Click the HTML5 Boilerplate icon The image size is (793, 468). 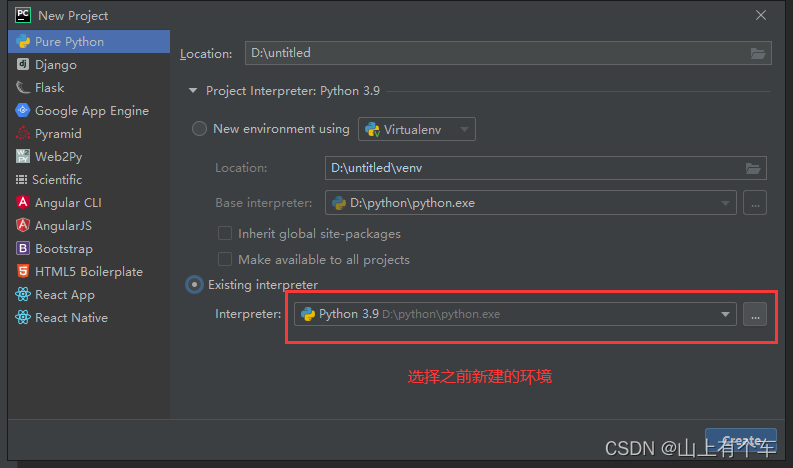[23, 271]
